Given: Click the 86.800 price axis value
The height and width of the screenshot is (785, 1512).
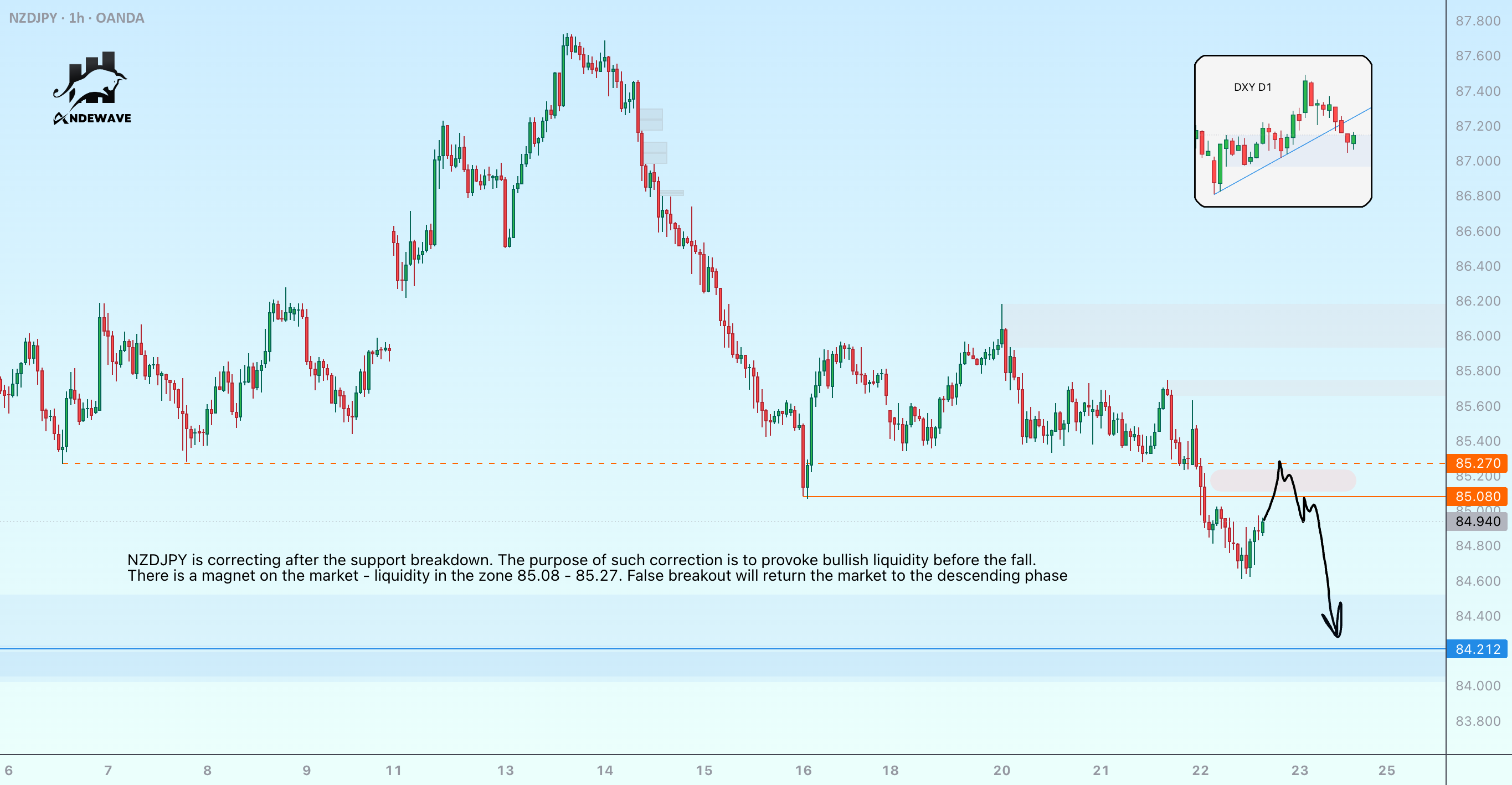Looking at the screenshot, I should (x=1477, y=196).
